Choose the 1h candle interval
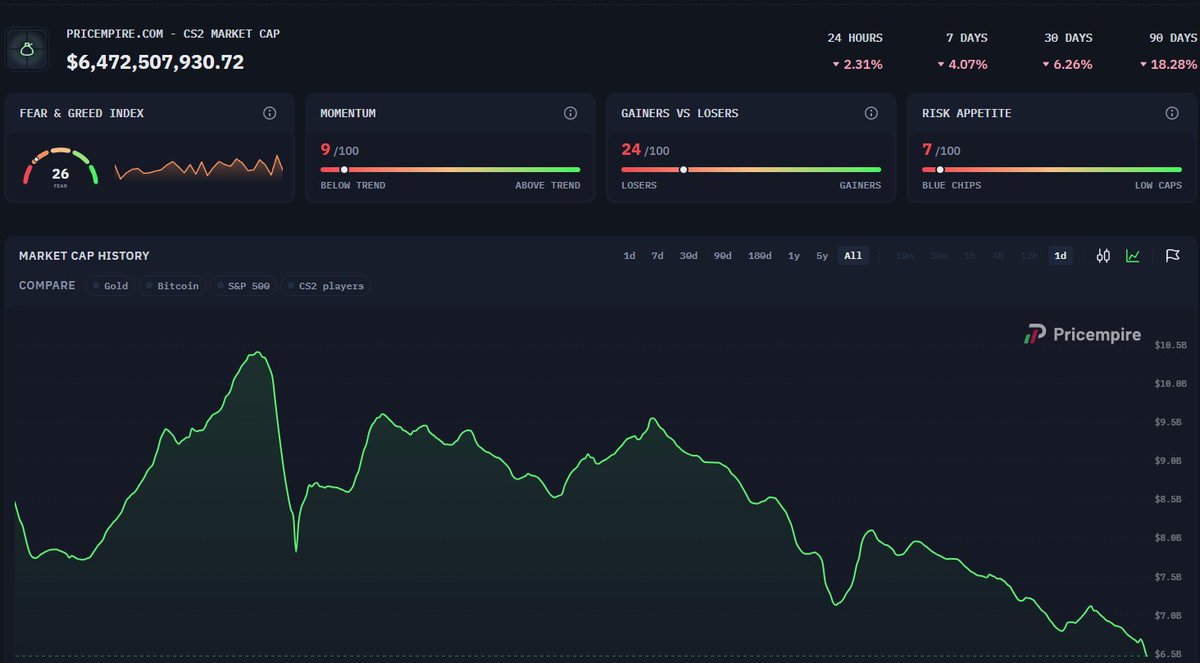 pyautogui.click(x=970, y=256)
